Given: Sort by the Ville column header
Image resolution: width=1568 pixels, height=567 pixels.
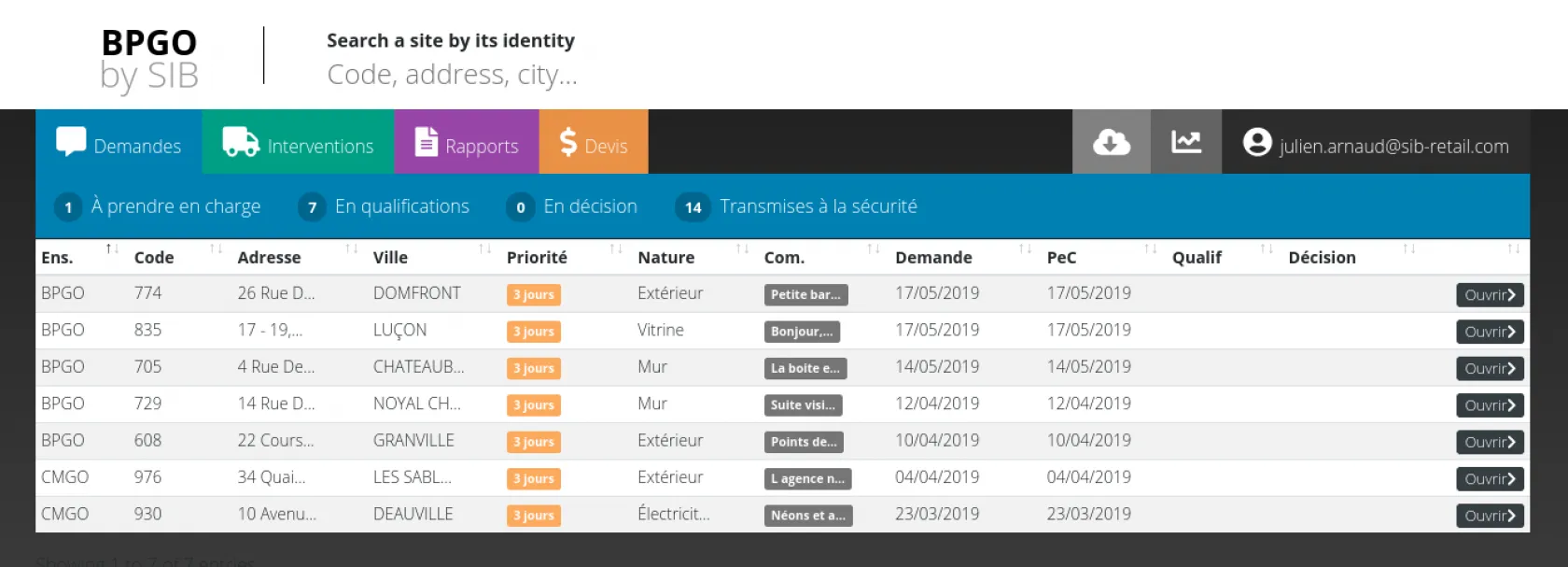Looking at the screenshot, I should click(390, 258).
